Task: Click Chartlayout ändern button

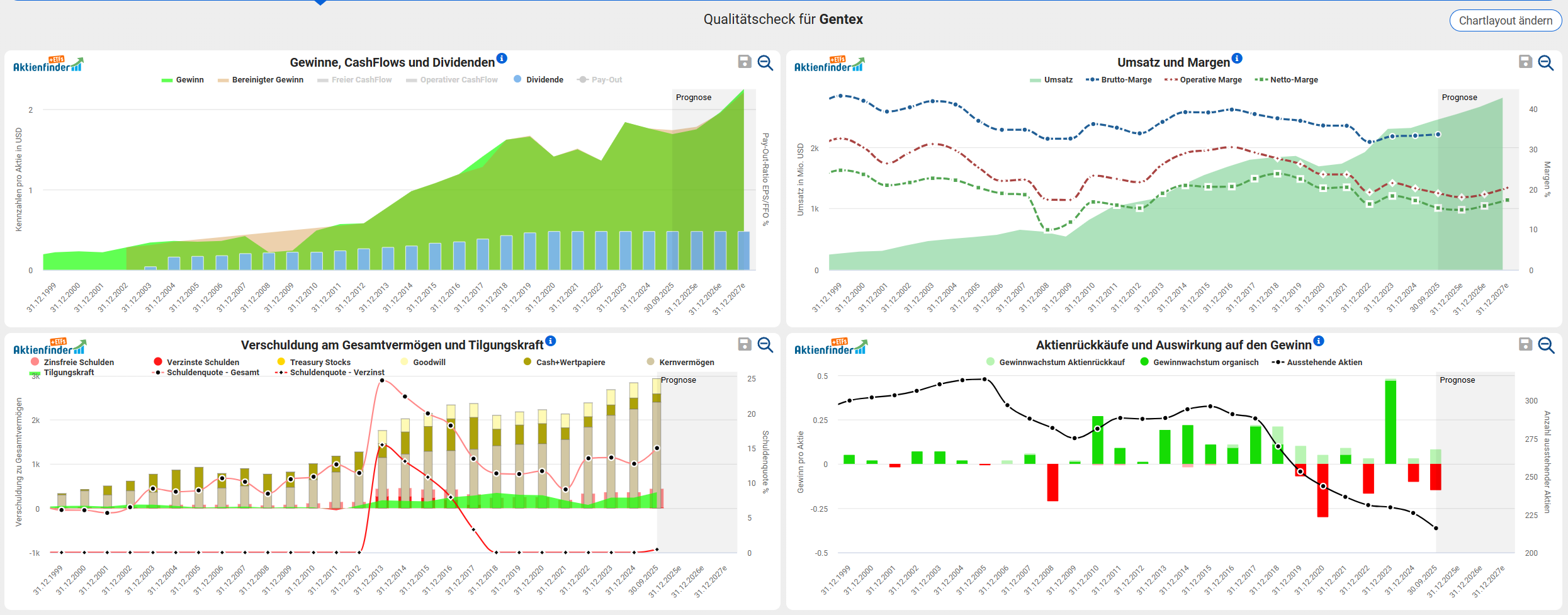Action: coord(1505,21)
